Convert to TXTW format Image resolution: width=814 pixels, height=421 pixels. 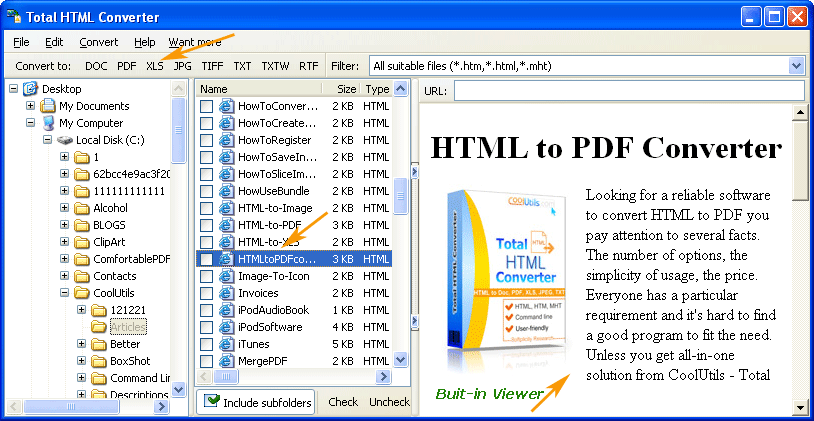[x=275, y=66]
